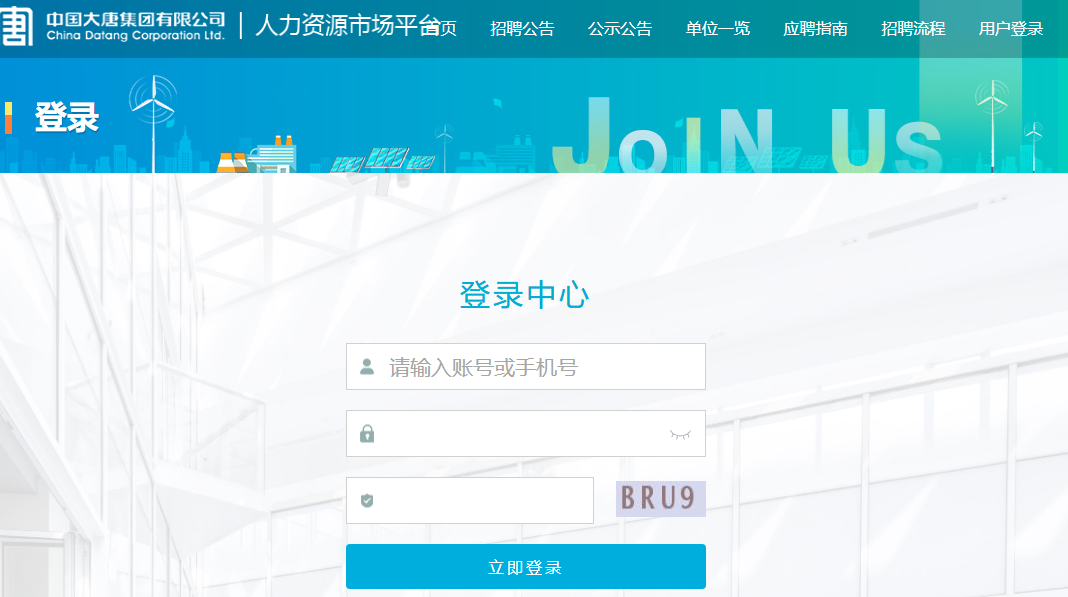Open the 应聘指南 application guide
The height and width of the screenshot is (597, 1068).
[815, 28]
